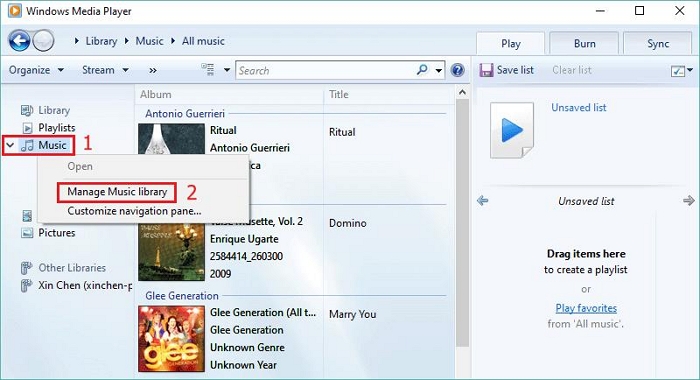Click the Unknown Genre text

[247, 347]
